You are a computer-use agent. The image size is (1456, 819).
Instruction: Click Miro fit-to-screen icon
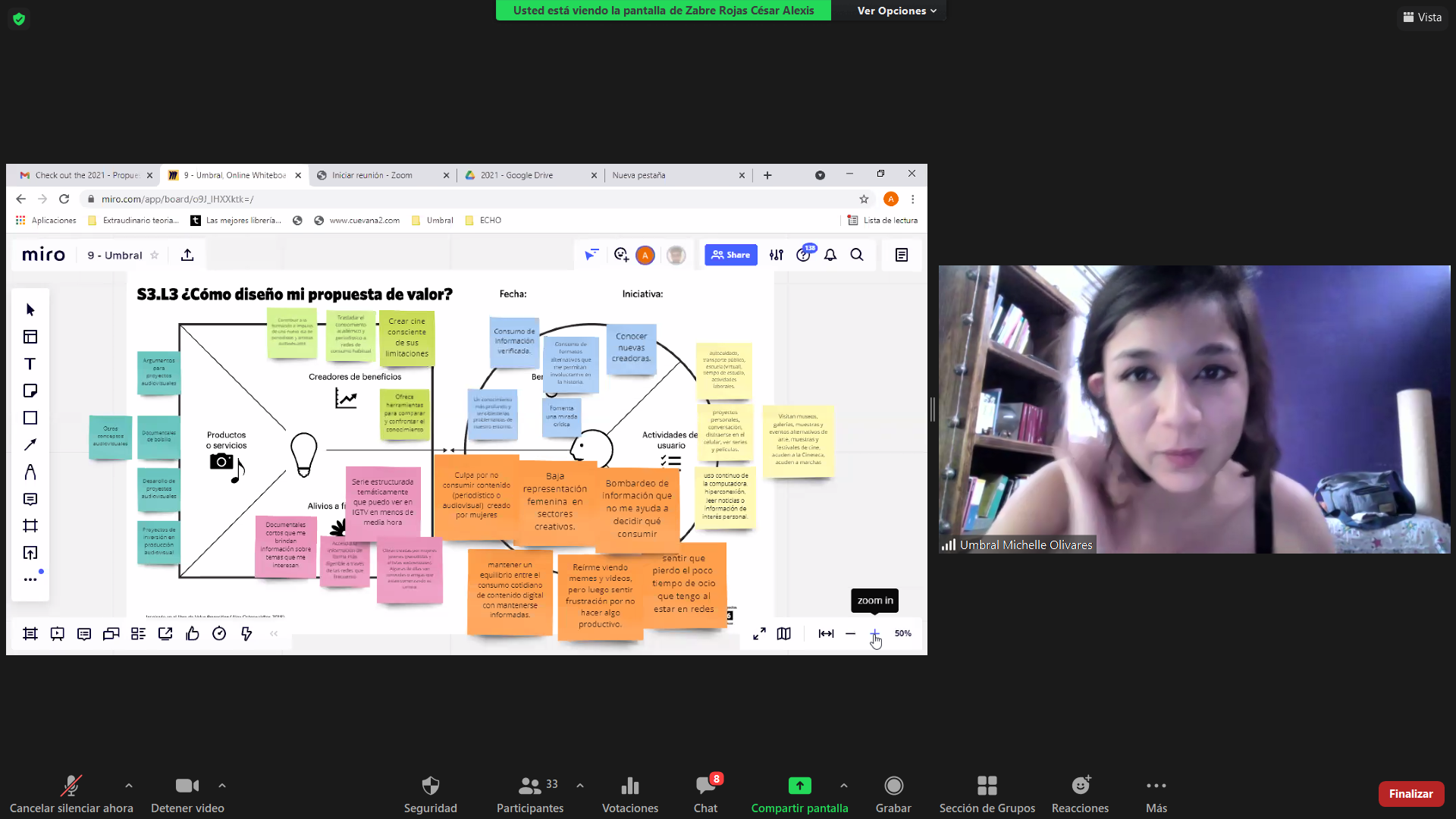tap(827, 634)
